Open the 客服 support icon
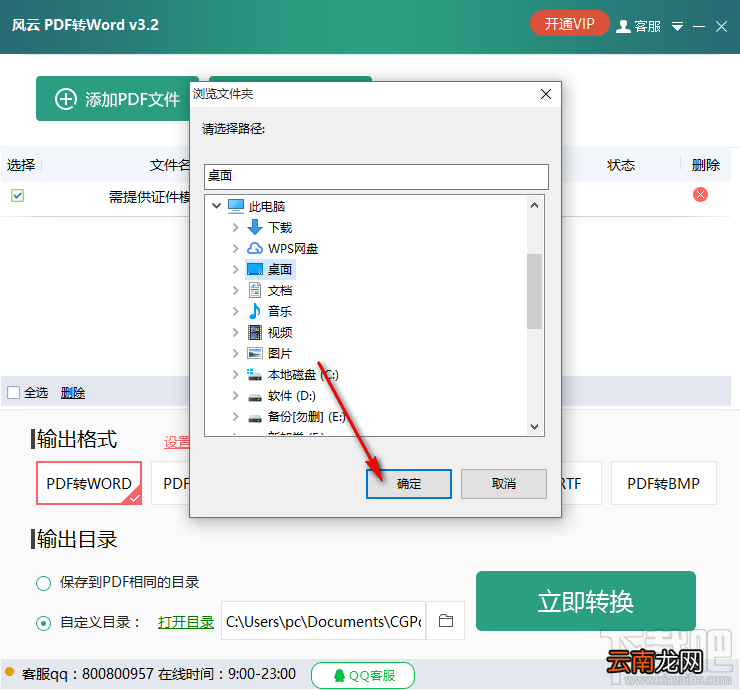The height and width of the screenshot is (690, 740). pyautogui.click(x=638, y=26)
